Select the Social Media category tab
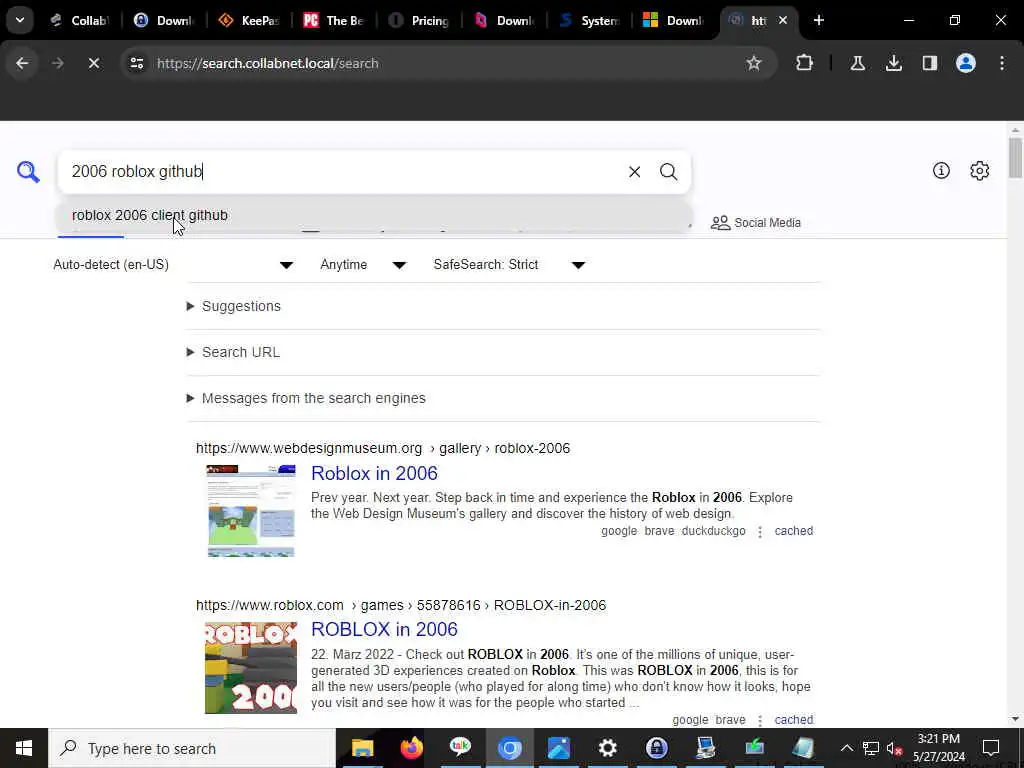This screenshot has height=768, width=1024. [x=756, y=223]
